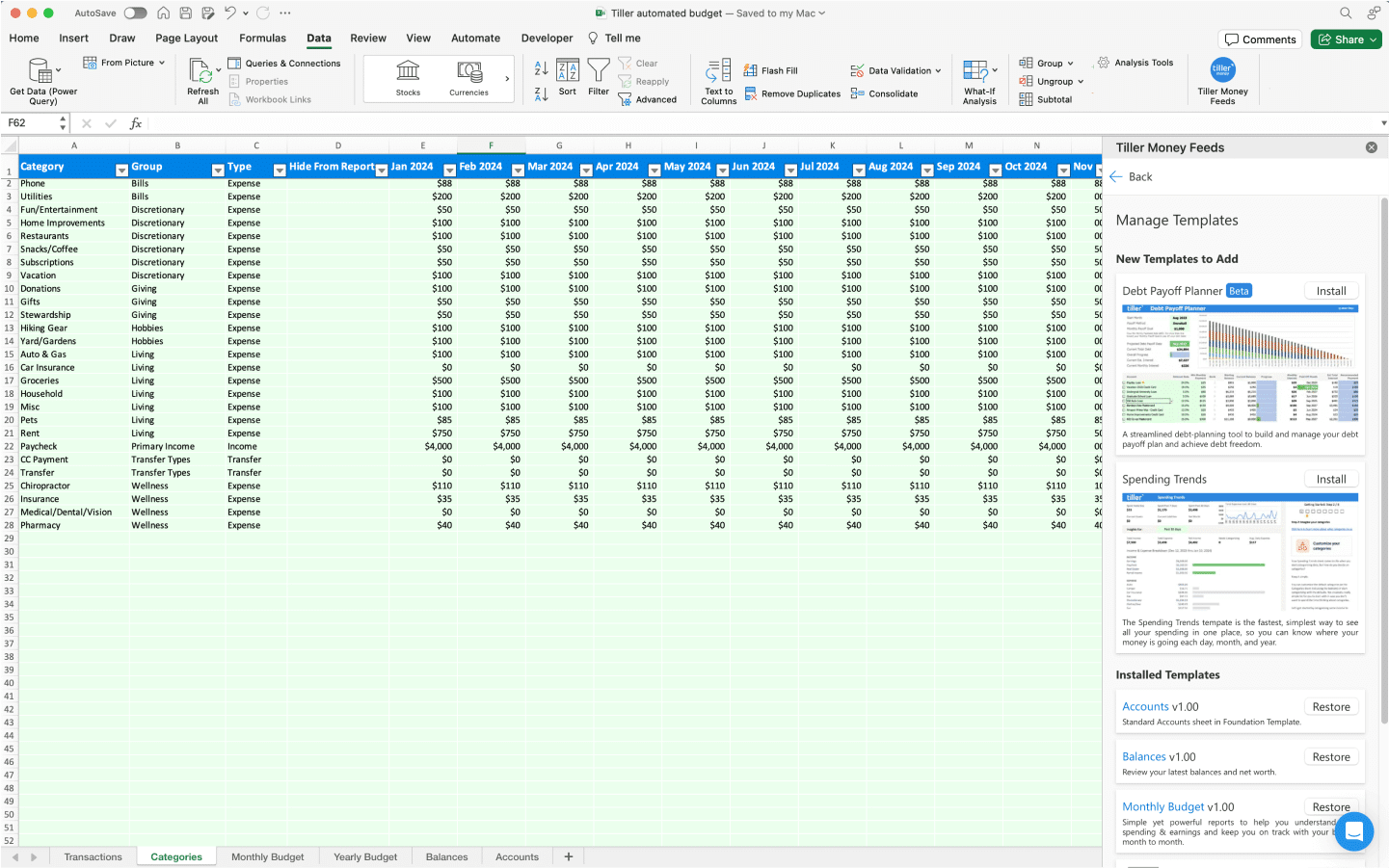Switch to the Review ribbon tab
The image size is (1389, 868).
[x=368, y=39]
